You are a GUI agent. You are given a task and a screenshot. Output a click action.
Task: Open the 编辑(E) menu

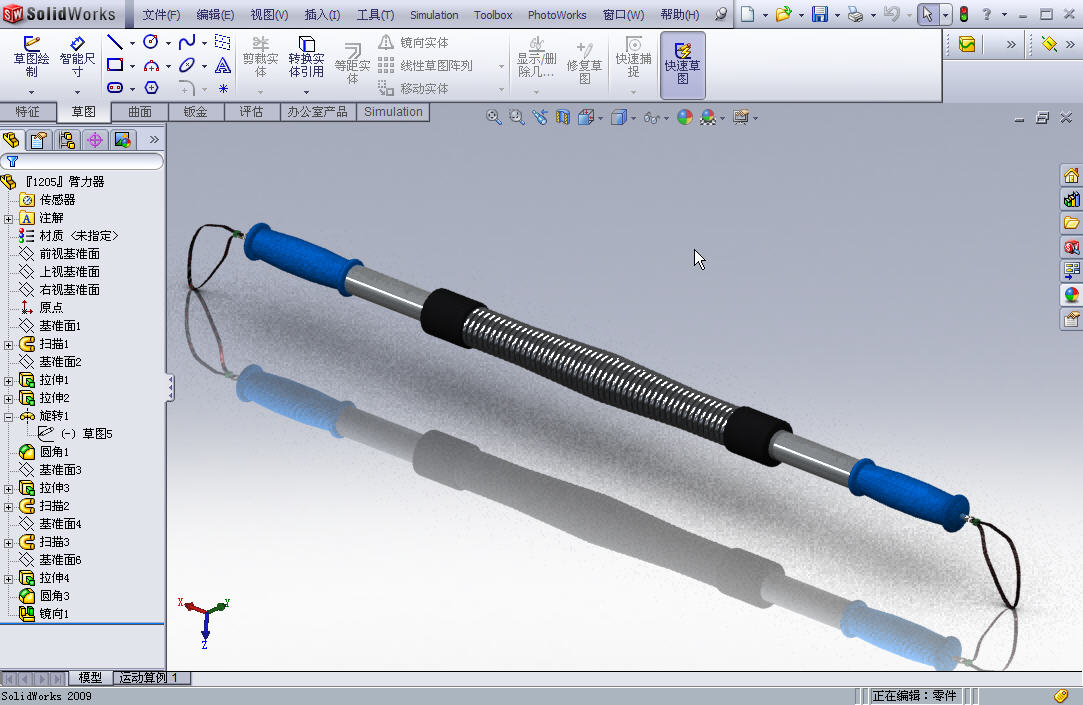[x=215, y=15]
